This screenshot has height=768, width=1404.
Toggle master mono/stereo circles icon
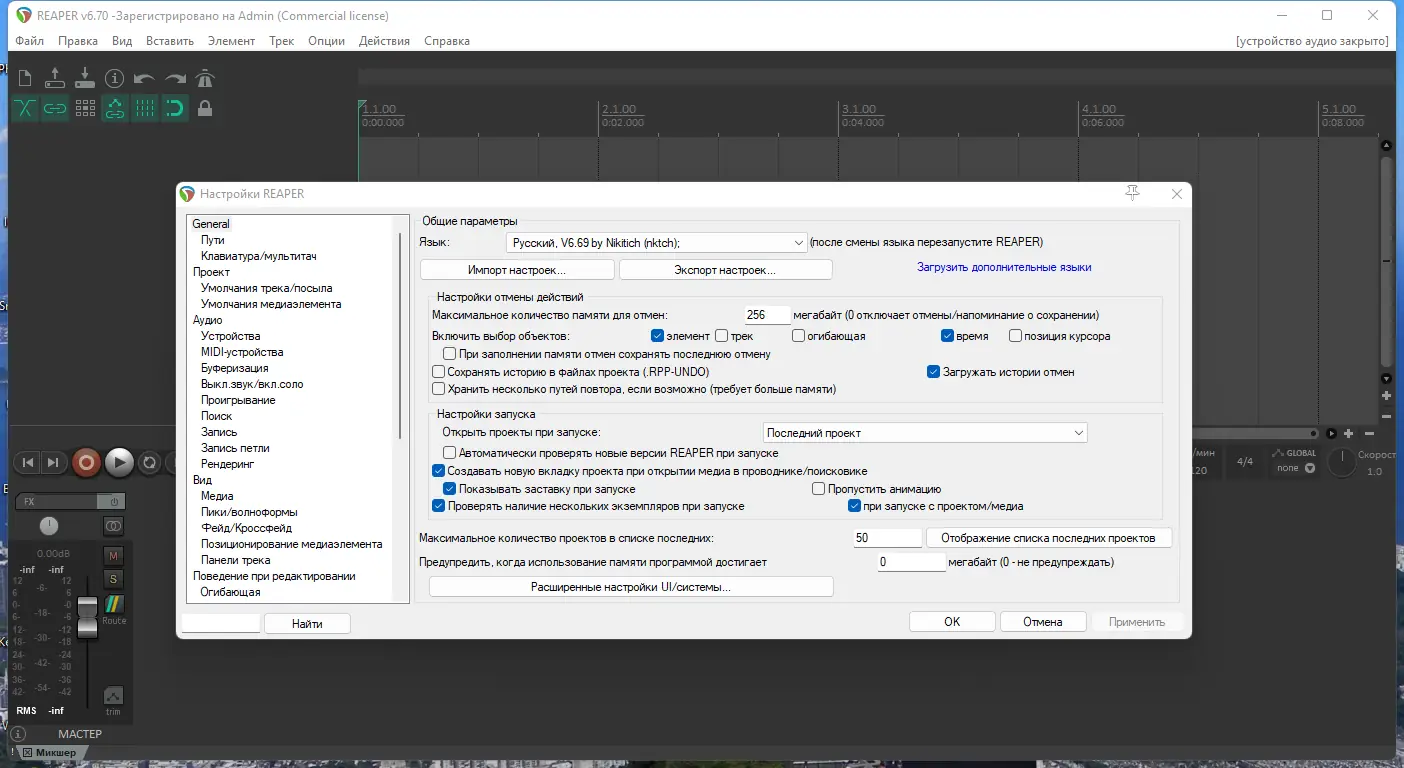[114, 526]
